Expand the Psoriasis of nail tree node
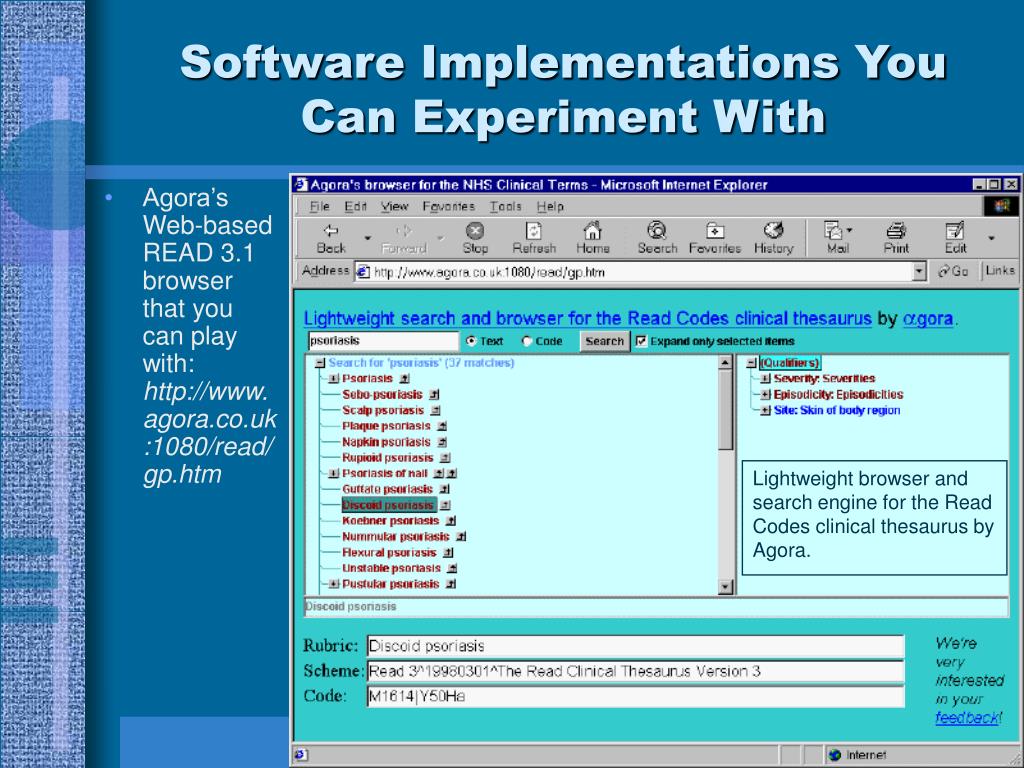1024x768 pixels. point(333,473)
